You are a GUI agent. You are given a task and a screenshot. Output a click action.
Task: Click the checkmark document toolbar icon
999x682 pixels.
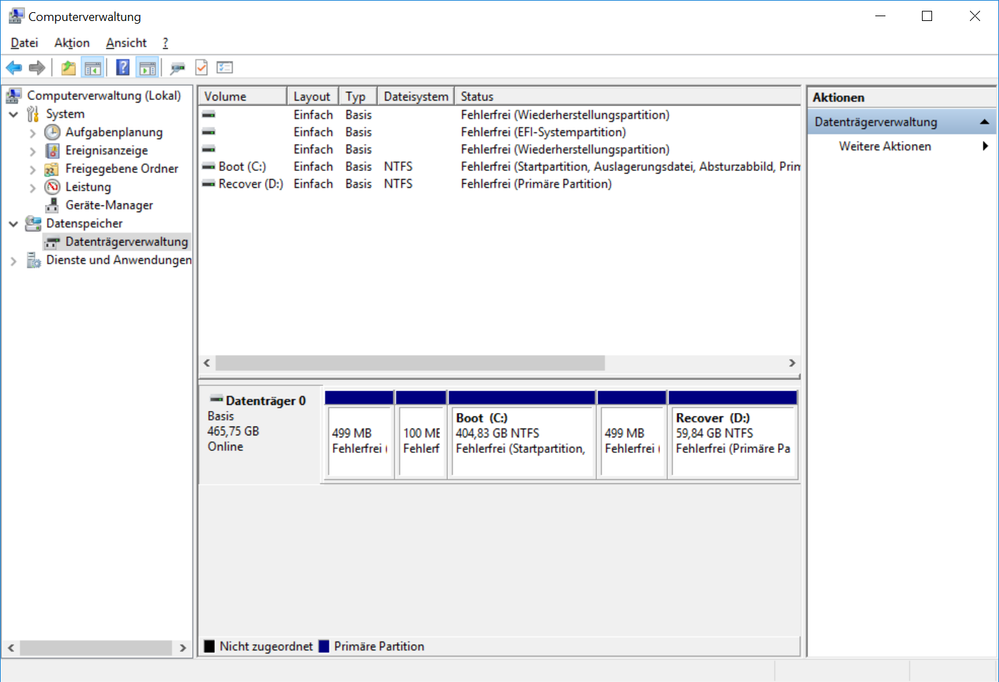point(201,68)
